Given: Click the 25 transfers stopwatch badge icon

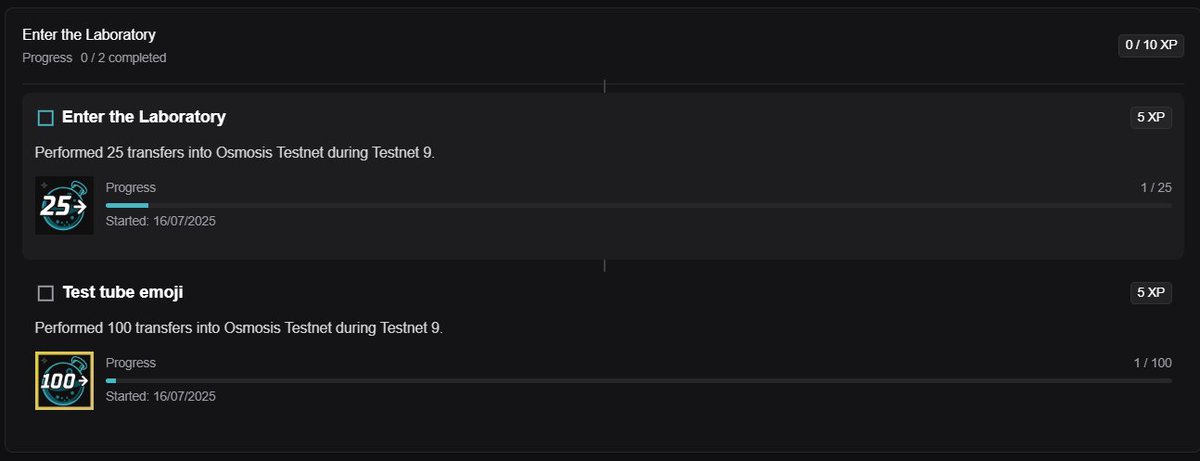Looking at the screenshot, I should pyautogui.click(x=64, y=205).
